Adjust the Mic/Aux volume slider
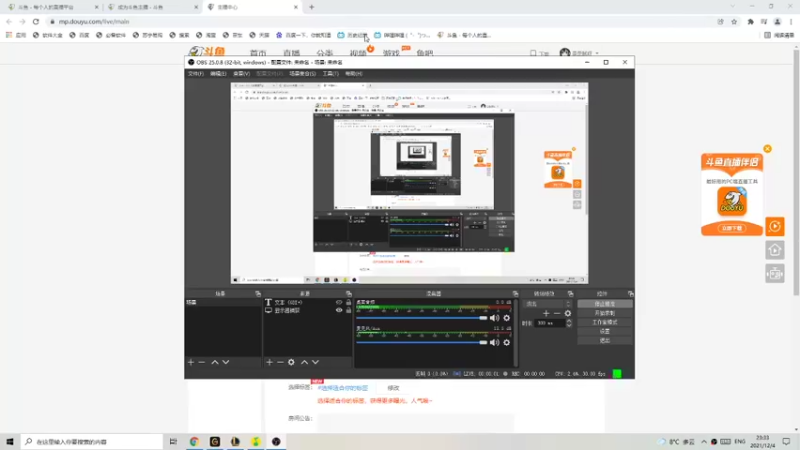The image size is (800, 450). click(421, 342)
